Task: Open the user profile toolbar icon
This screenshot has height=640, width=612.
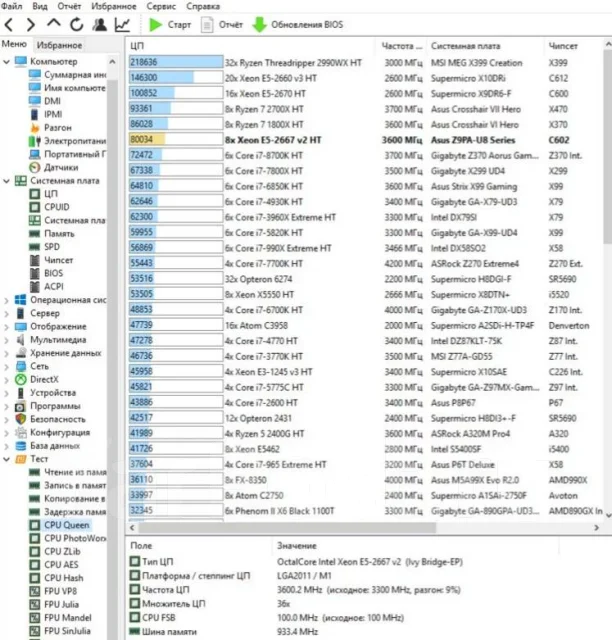Action: pyautogui.click(x=99, y=24)
